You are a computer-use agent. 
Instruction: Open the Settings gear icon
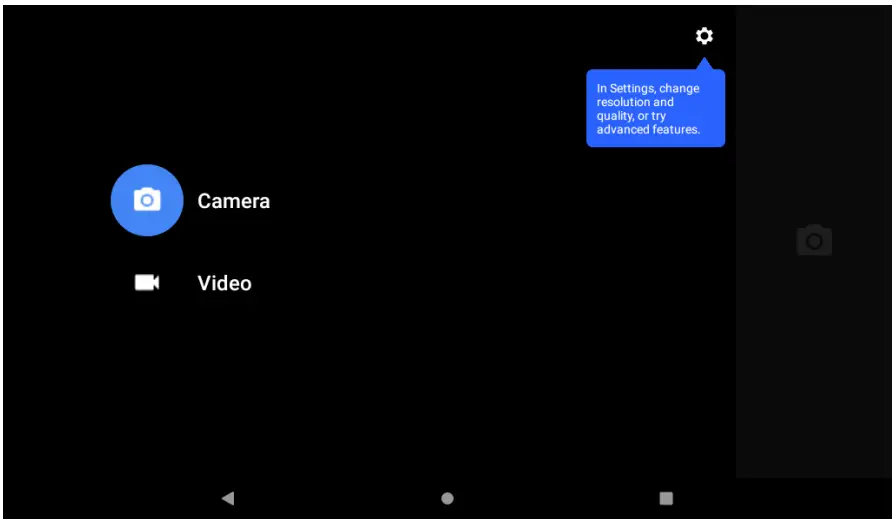pos(704,36)
